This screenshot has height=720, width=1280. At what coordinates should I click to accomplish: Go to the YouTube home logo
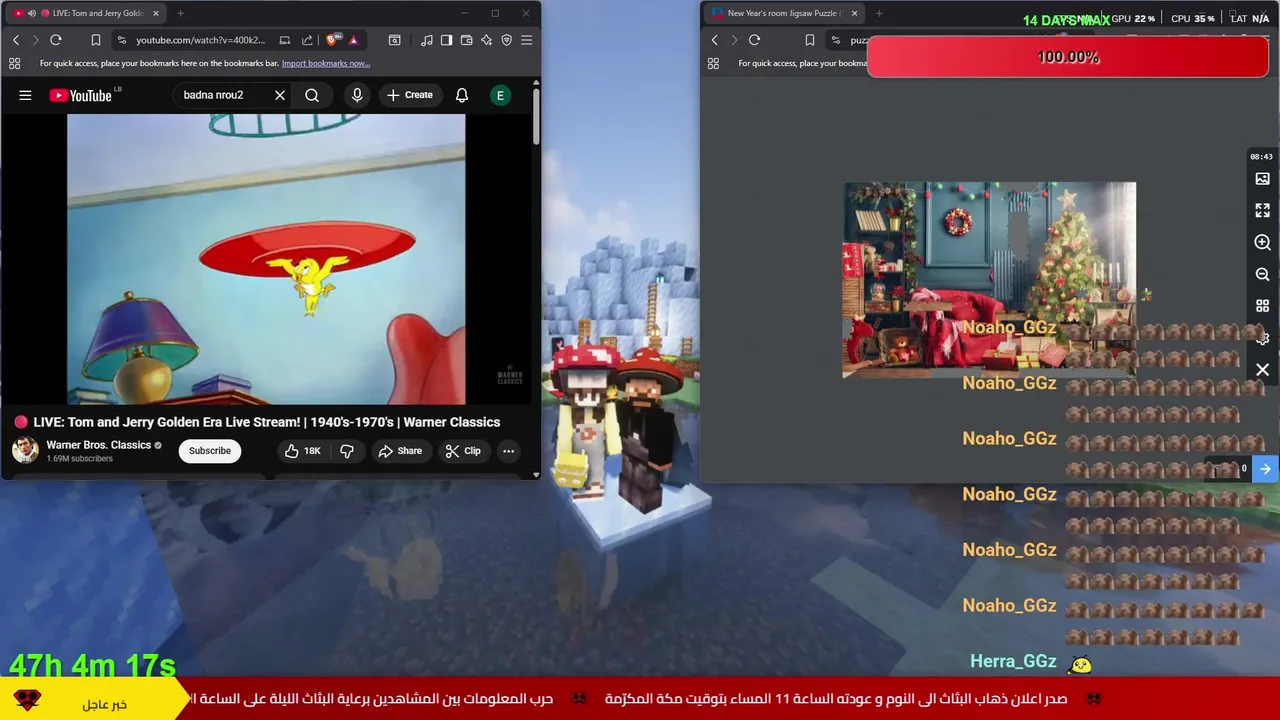pyautogui.click(x=81, y=95)
